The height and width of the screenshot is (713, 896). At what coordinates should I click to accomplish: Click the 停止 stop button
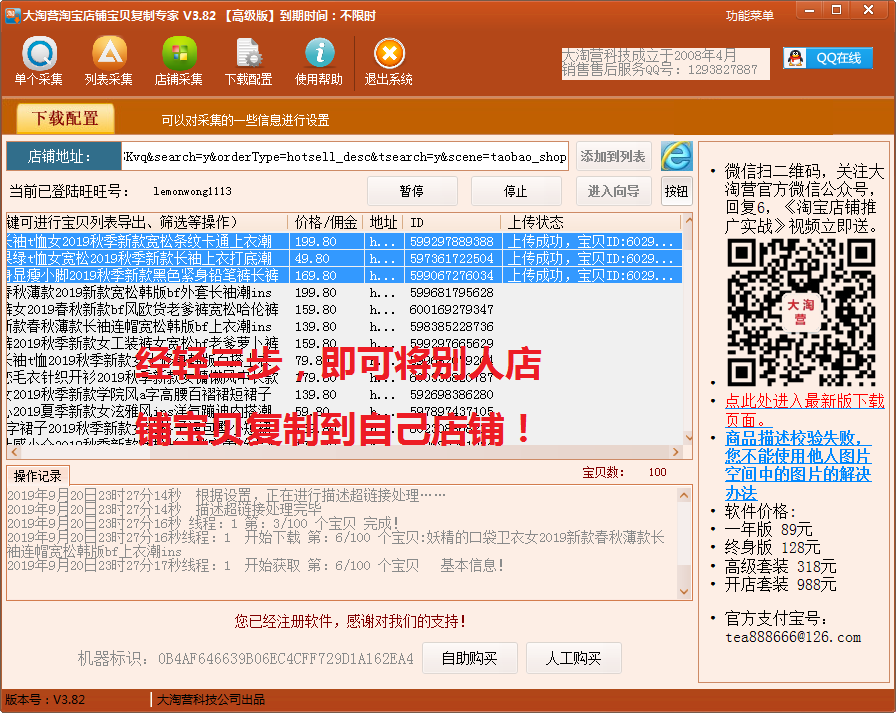point(516,191)
